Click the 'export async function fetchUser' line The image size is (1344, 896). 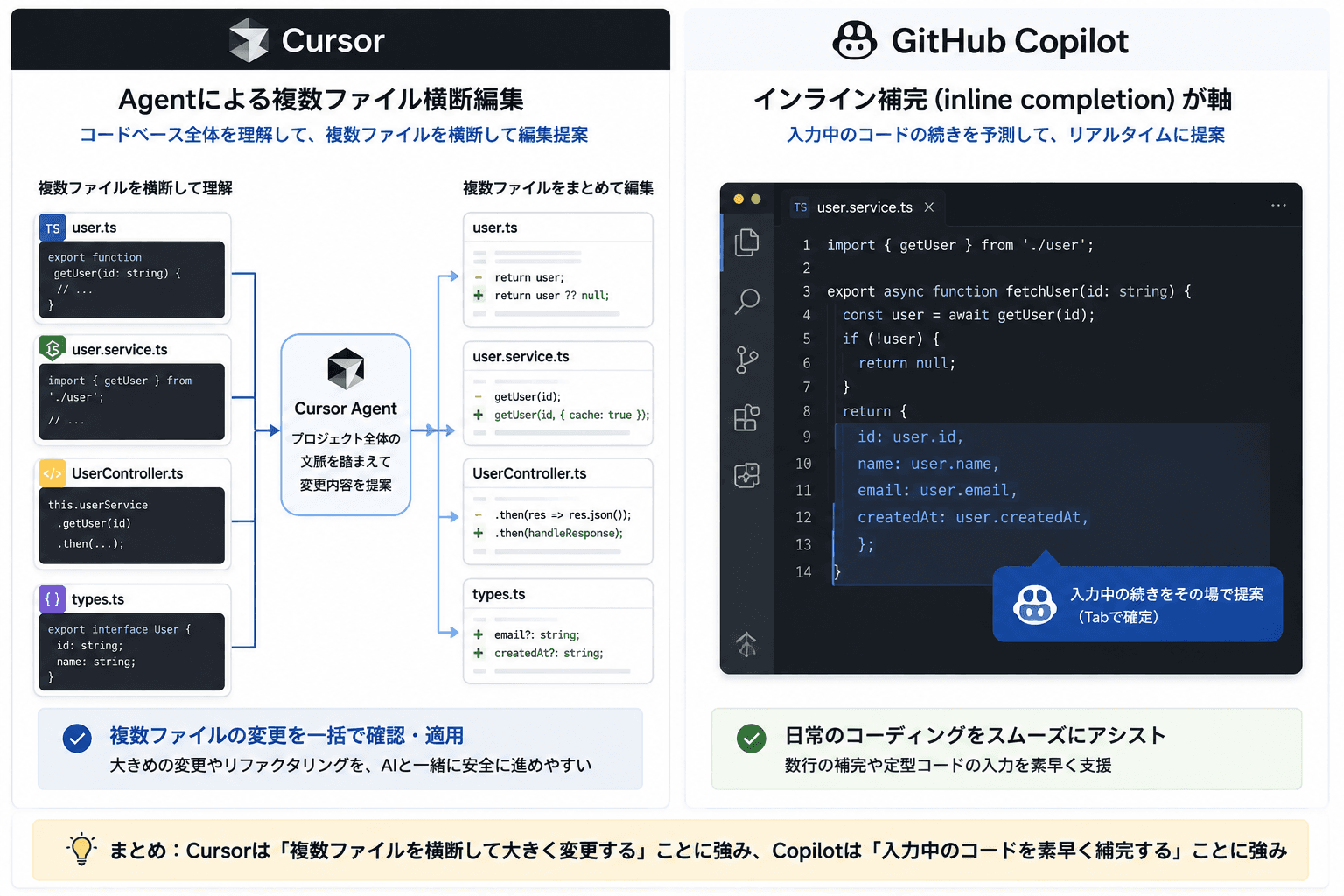click(x=1009, y=291)
